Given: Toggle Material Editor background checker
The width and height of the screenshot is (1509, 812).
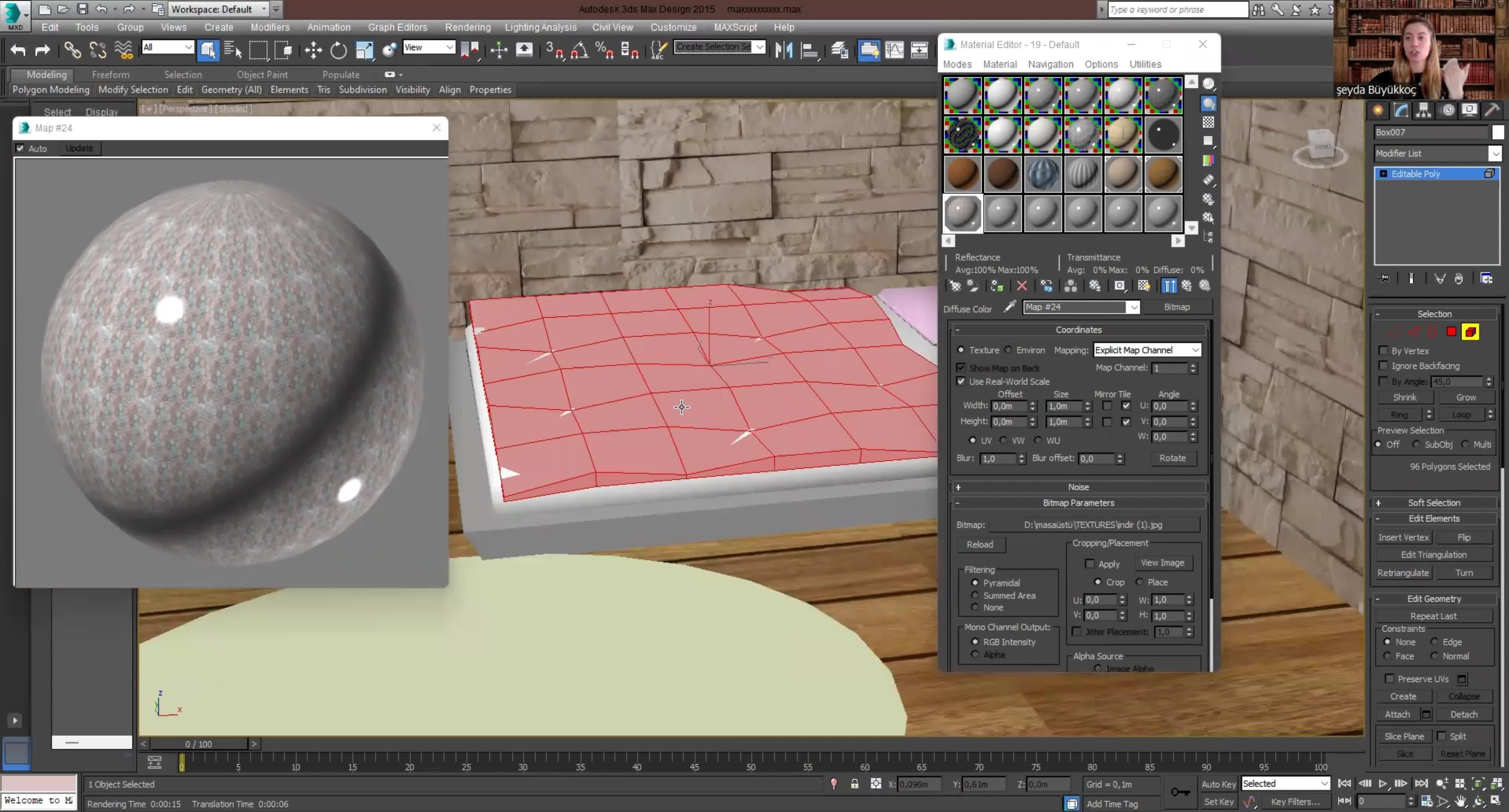Looking at the screenshot, I should (1209, 122).
